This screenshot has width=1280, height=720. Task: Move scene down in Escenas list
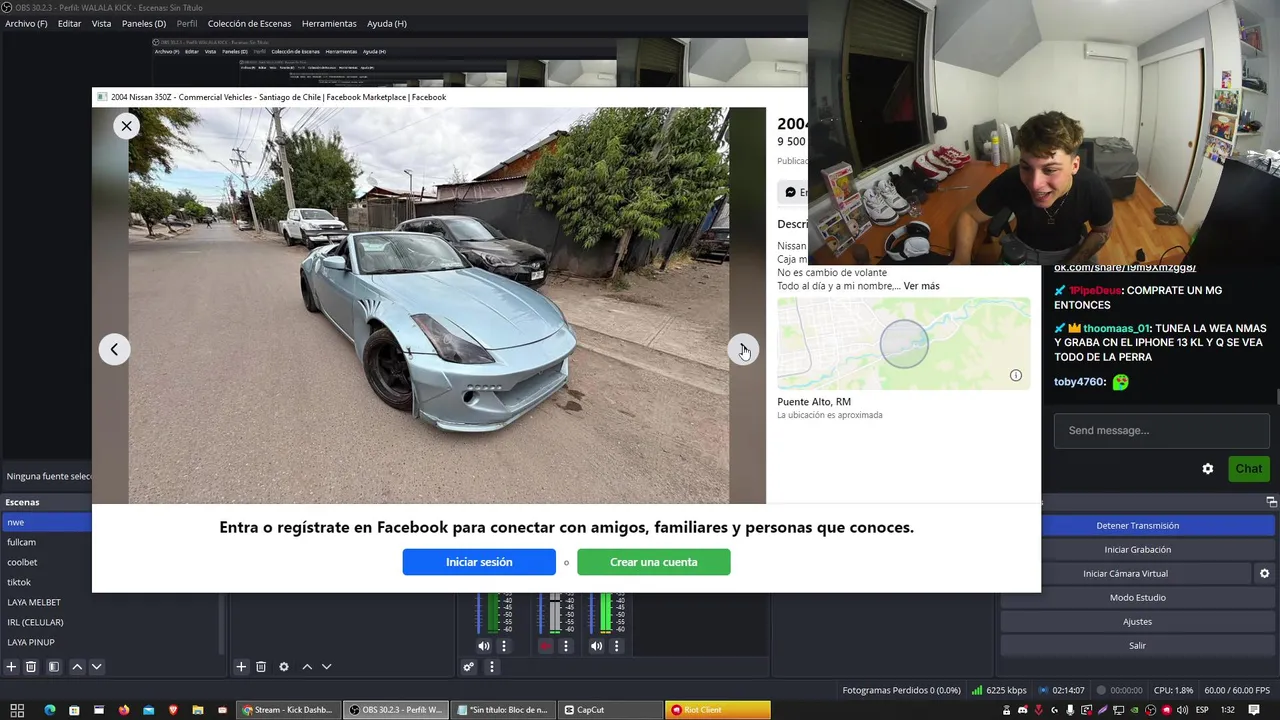pos(96,667)
